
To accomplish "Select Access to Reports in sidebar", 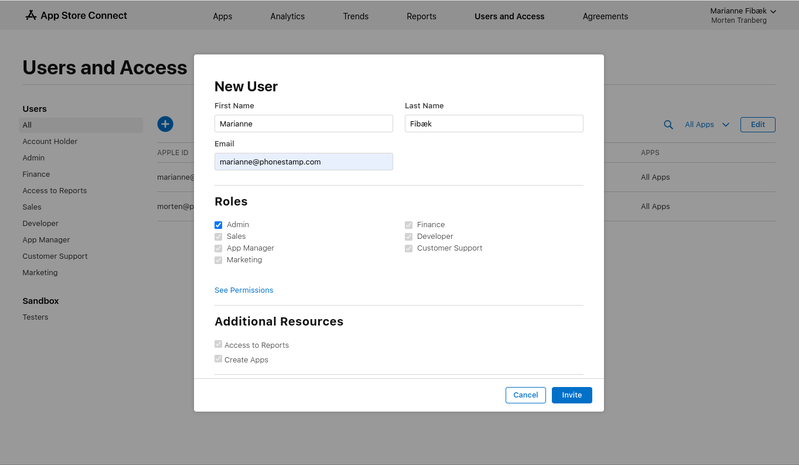I will click(55, 190).
